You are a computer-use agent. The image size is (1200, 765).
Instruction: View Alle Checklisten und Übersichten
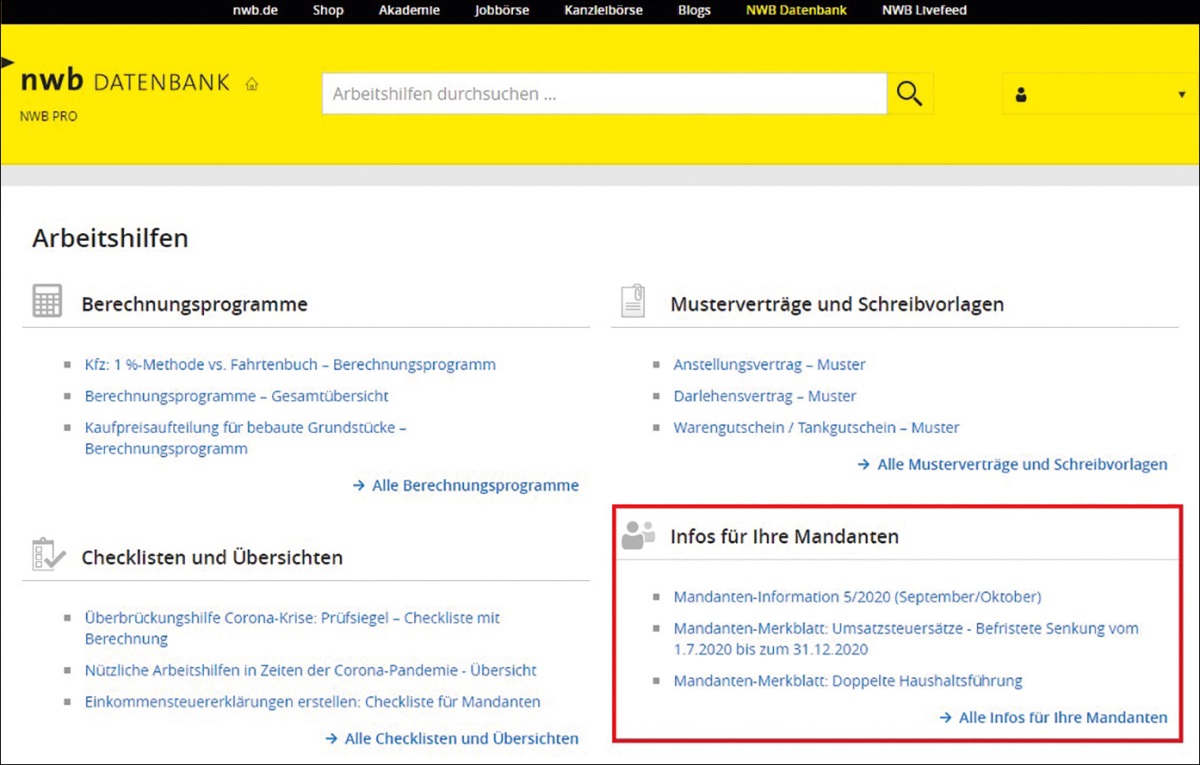[460, 738]
